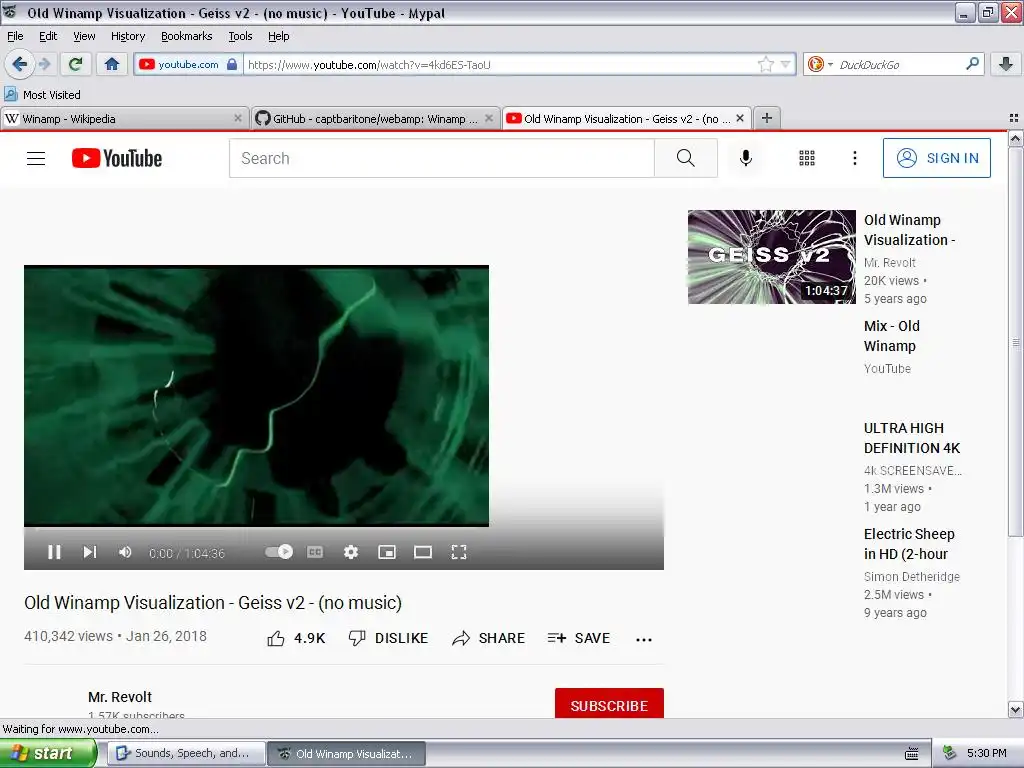This screenshot has width=1024, height=768.
Task: Go back to the previous page
Action: pos(19,64)
